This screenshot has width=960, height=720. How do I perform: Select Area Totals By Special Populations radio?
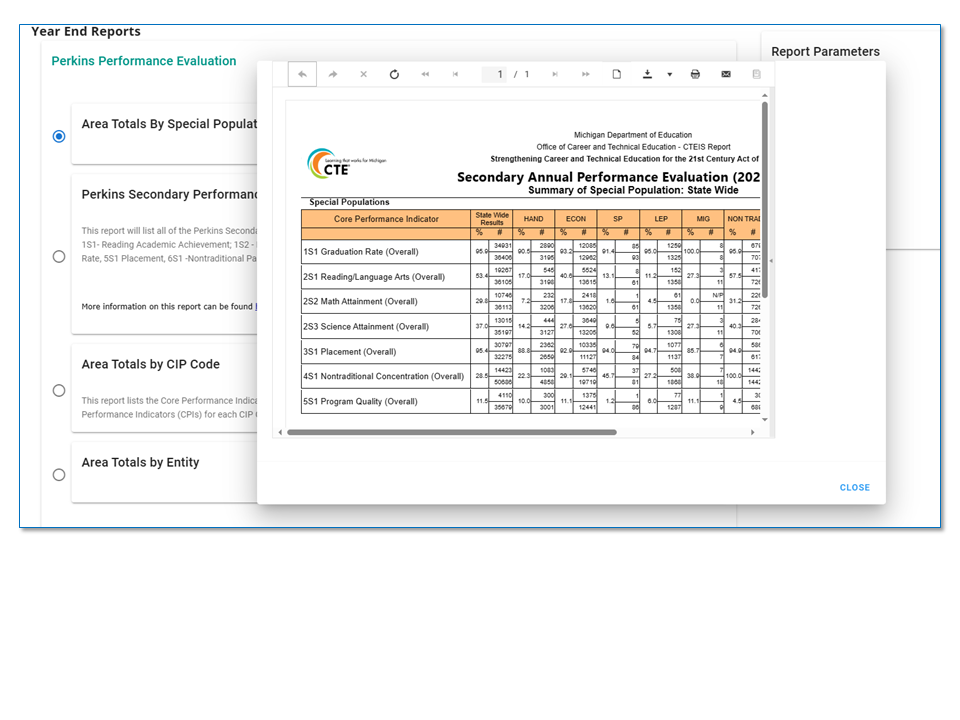pos(59,136)
